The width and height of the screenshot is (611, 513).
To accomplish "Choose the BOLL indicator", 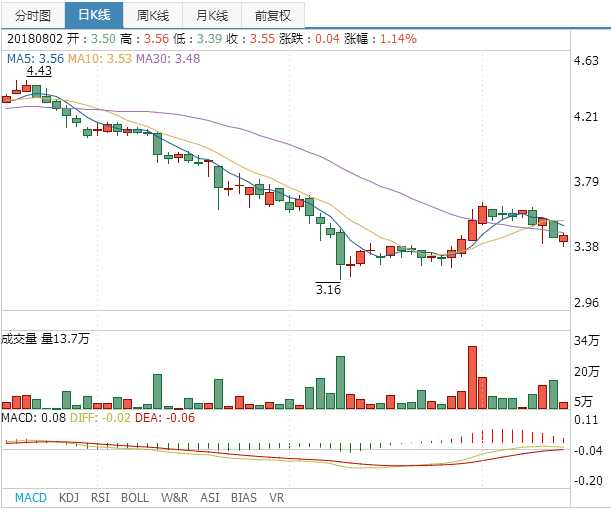I will tap(135, 497).
